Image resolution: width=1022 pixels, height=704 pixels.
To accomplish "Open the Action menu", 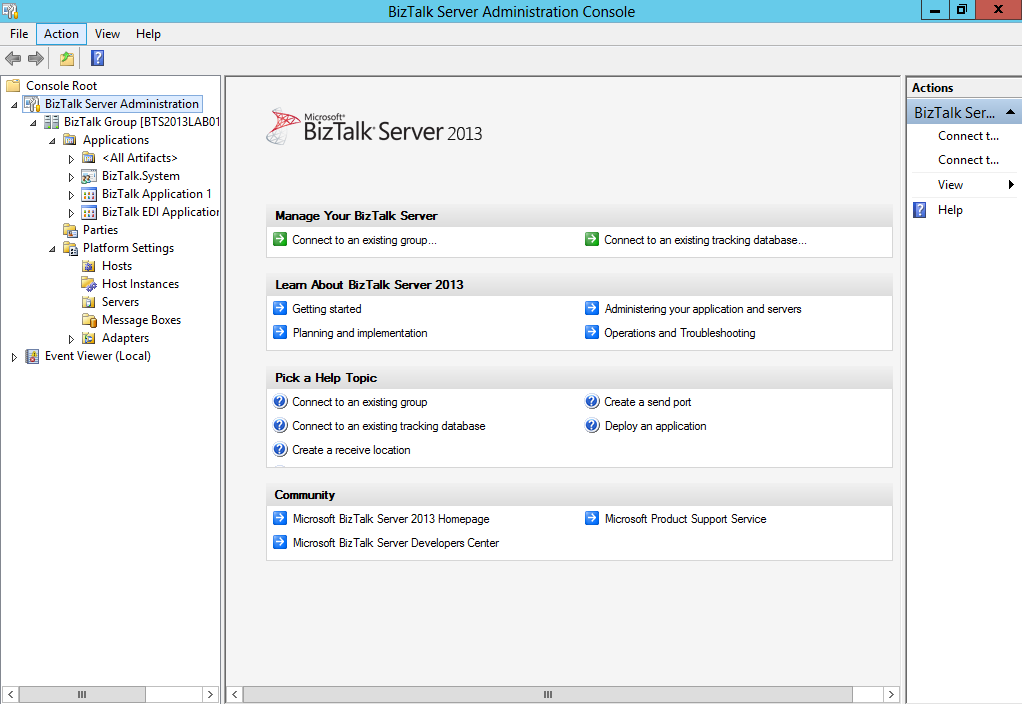I will [61, 34].
